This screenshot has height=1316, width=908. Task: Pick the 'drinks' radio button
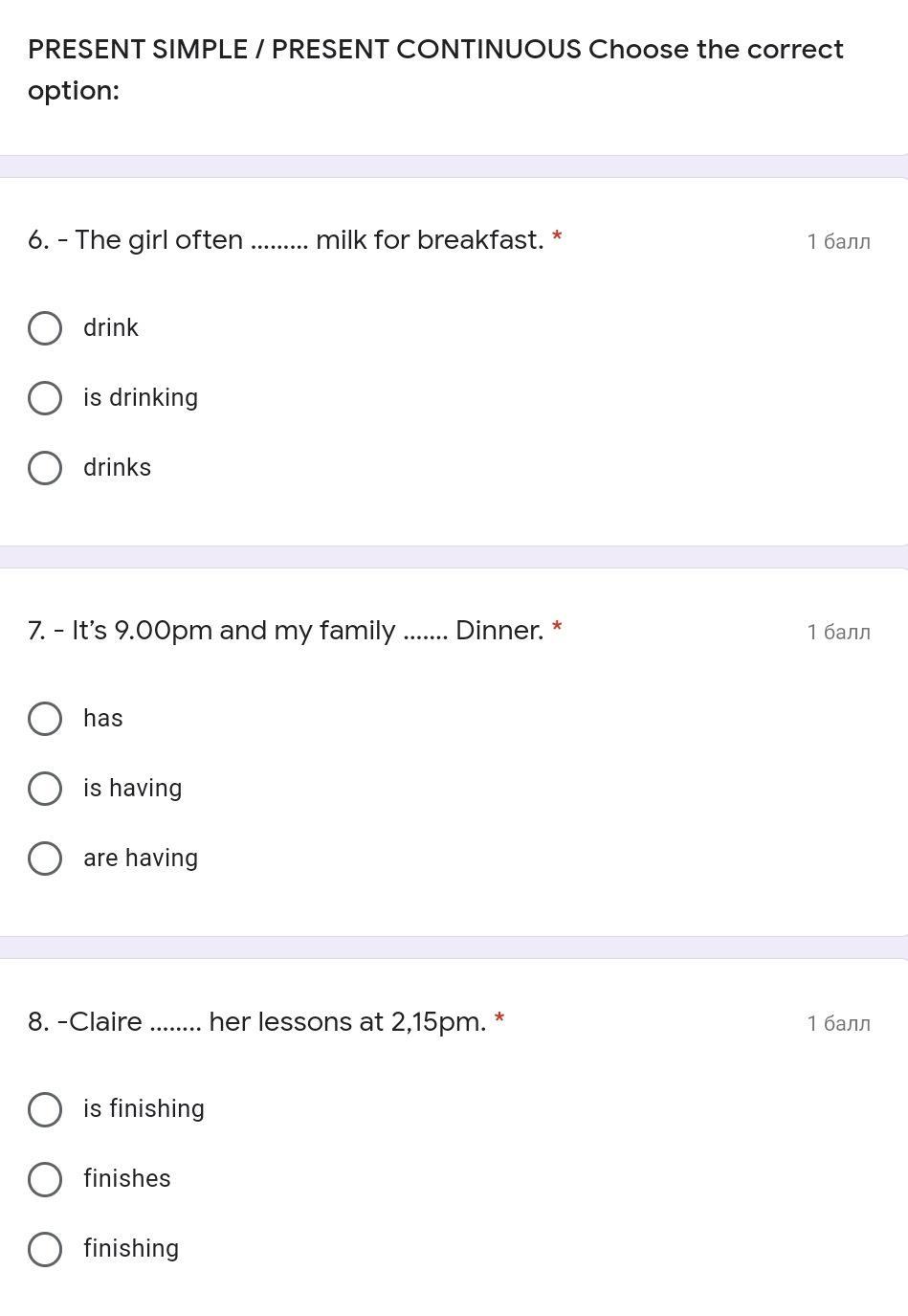[x=45, y=468]
